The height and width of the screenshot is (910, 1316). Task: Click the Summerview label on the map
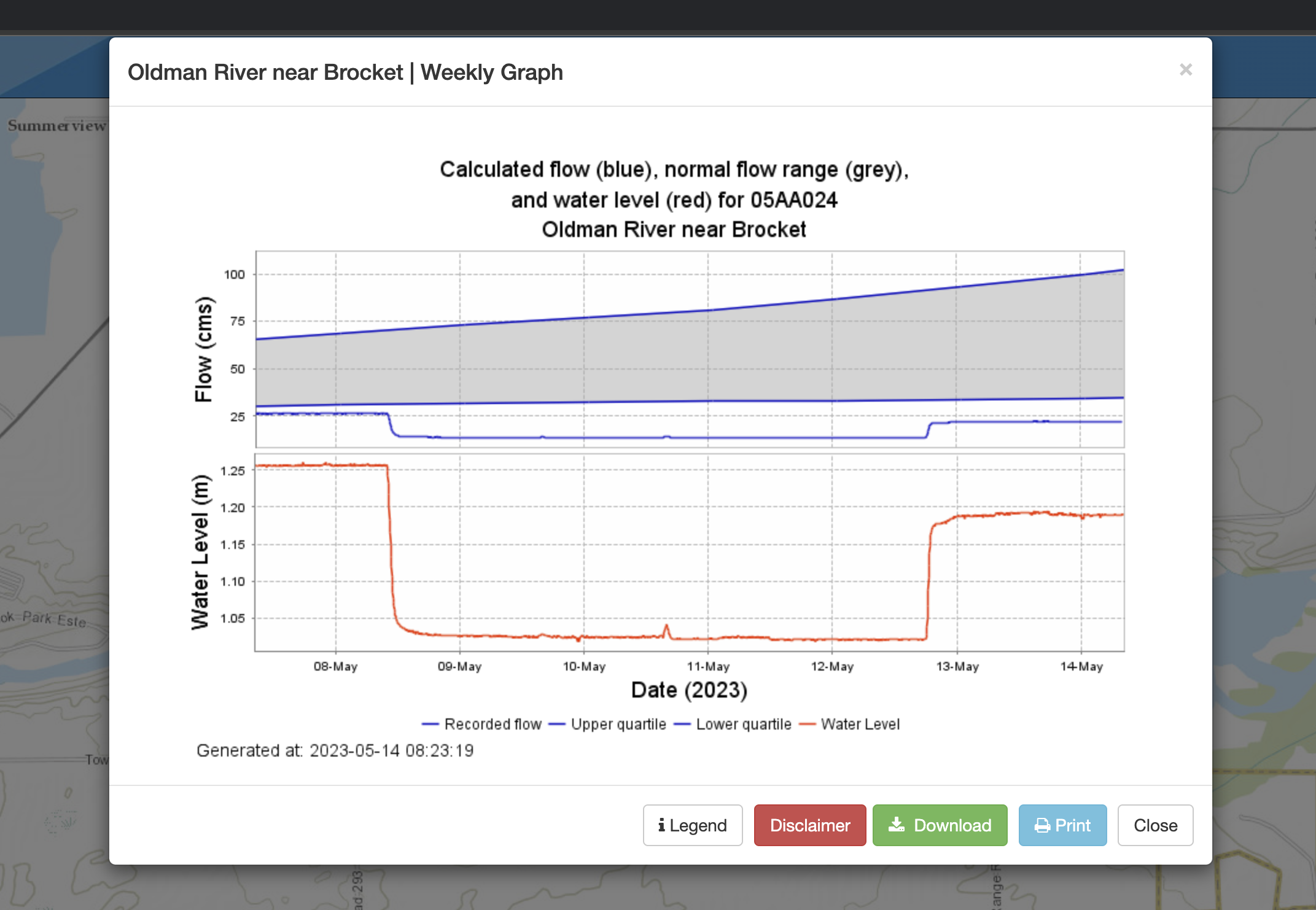56,126
